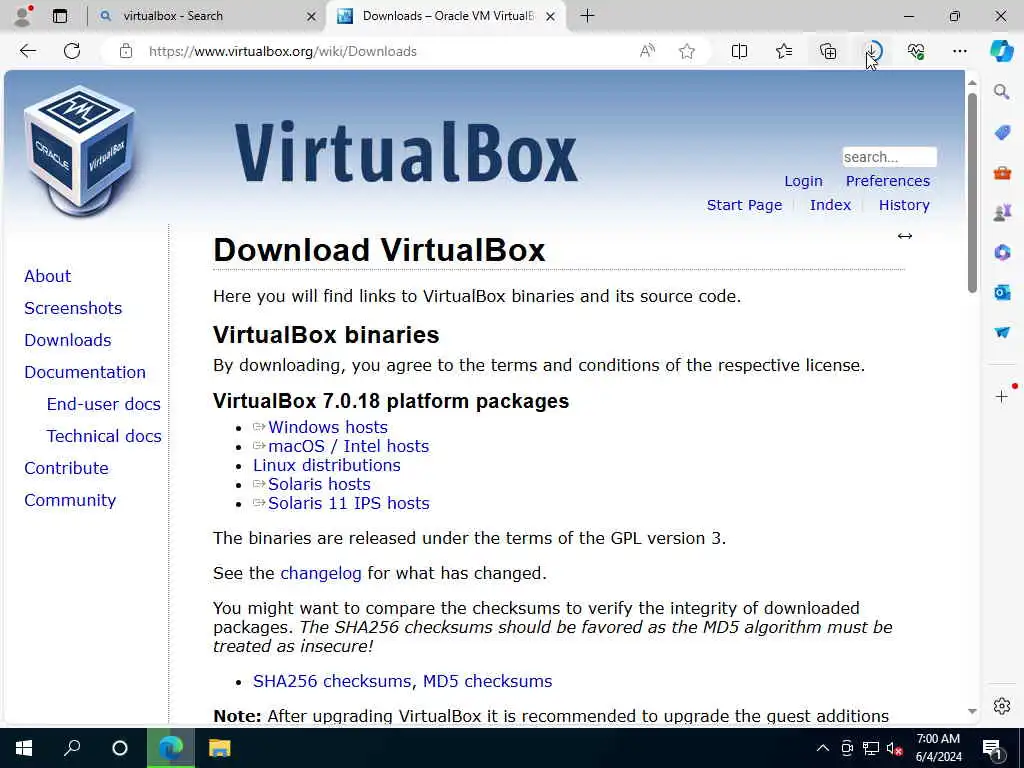Image resolution: width=1024 pixels, height=768 pixels.
Task: Open sidebar Microsoft 365 icon
Action: pyautogui.click(x=1002, y=252)
